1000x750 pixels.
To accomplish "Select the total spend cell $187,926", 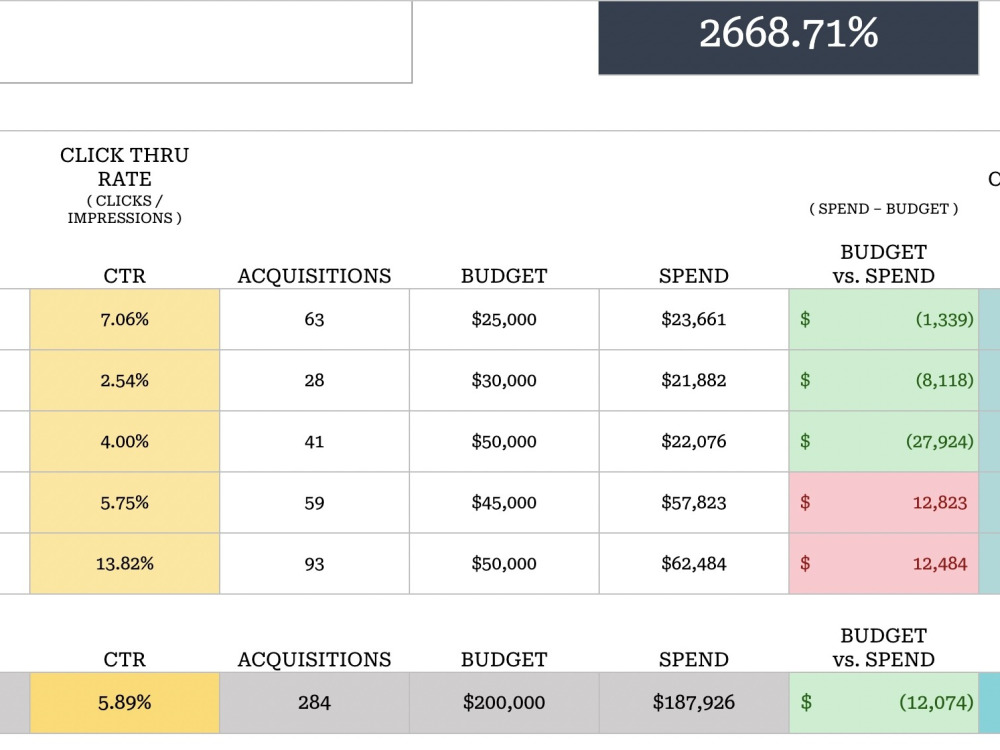I will click(x=694, y=703).
